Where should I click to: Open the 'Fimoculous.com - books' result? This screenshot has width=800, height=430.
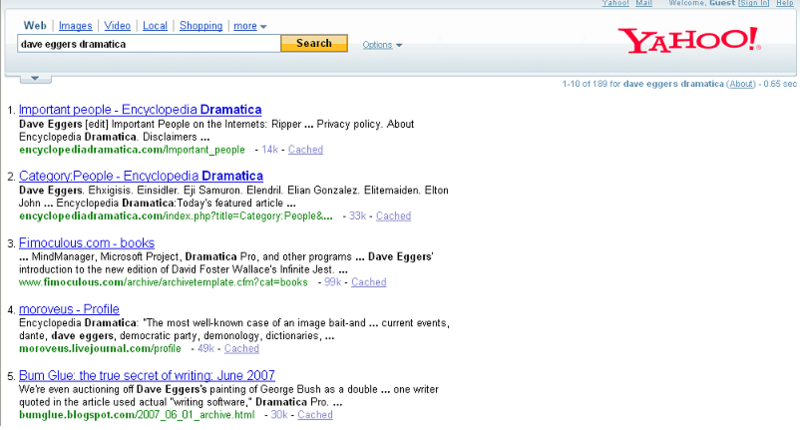[x=86, y=242]
